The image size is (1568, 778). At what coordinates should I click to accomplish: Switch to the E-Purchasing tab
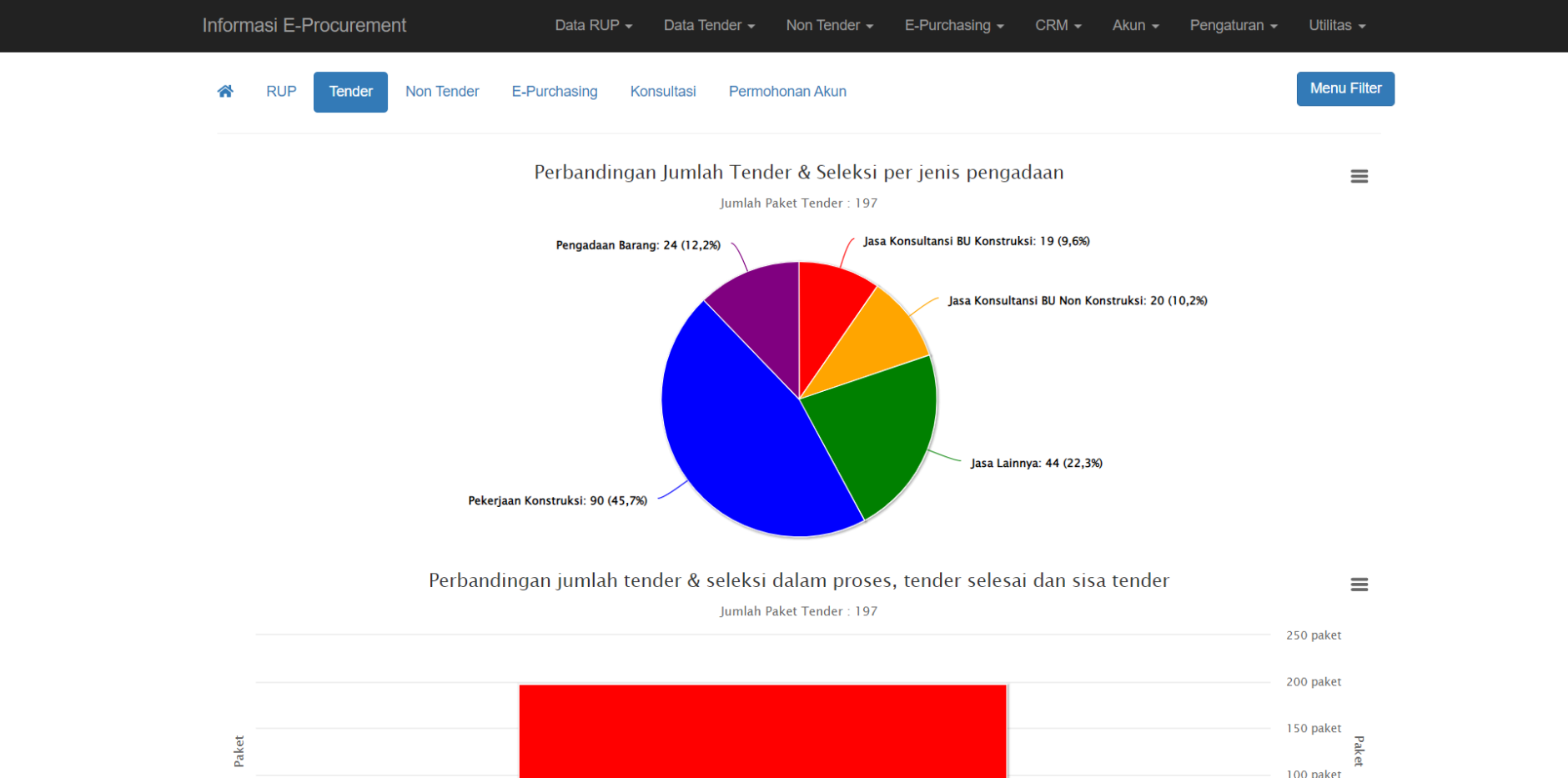coord(555,91)
